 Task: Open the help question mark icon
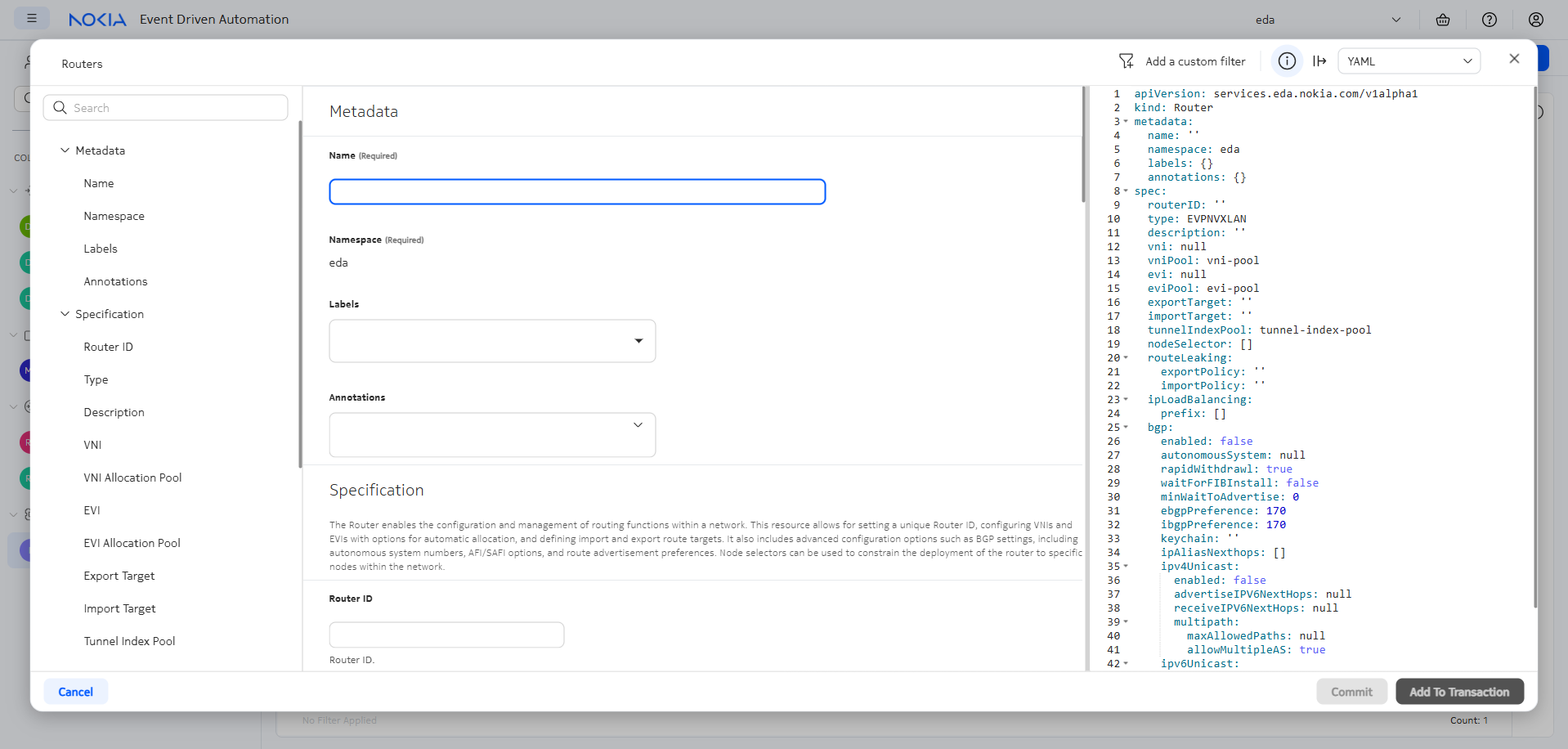(x=1490, y=20)
